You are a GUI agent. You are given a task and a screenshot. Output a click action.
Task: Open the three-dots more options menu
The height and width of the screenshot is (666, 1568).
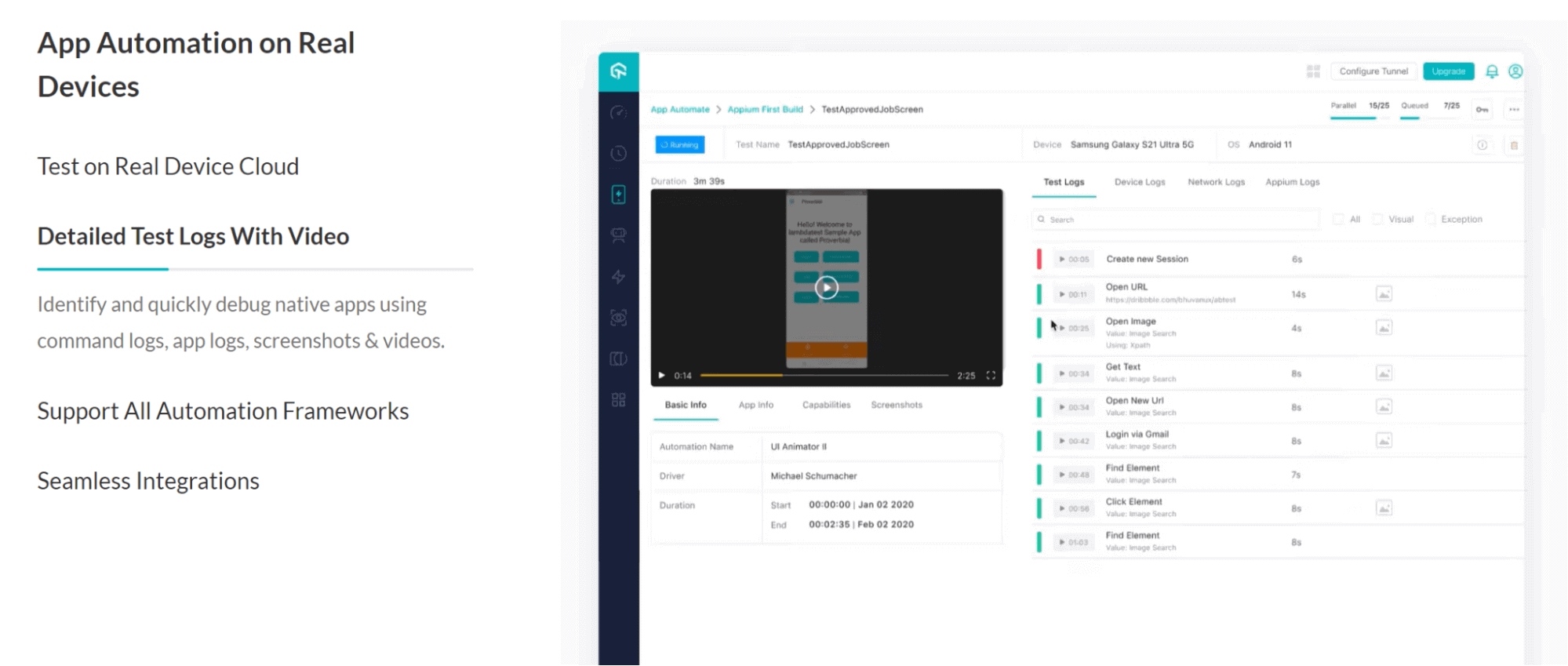point(1514,110)
